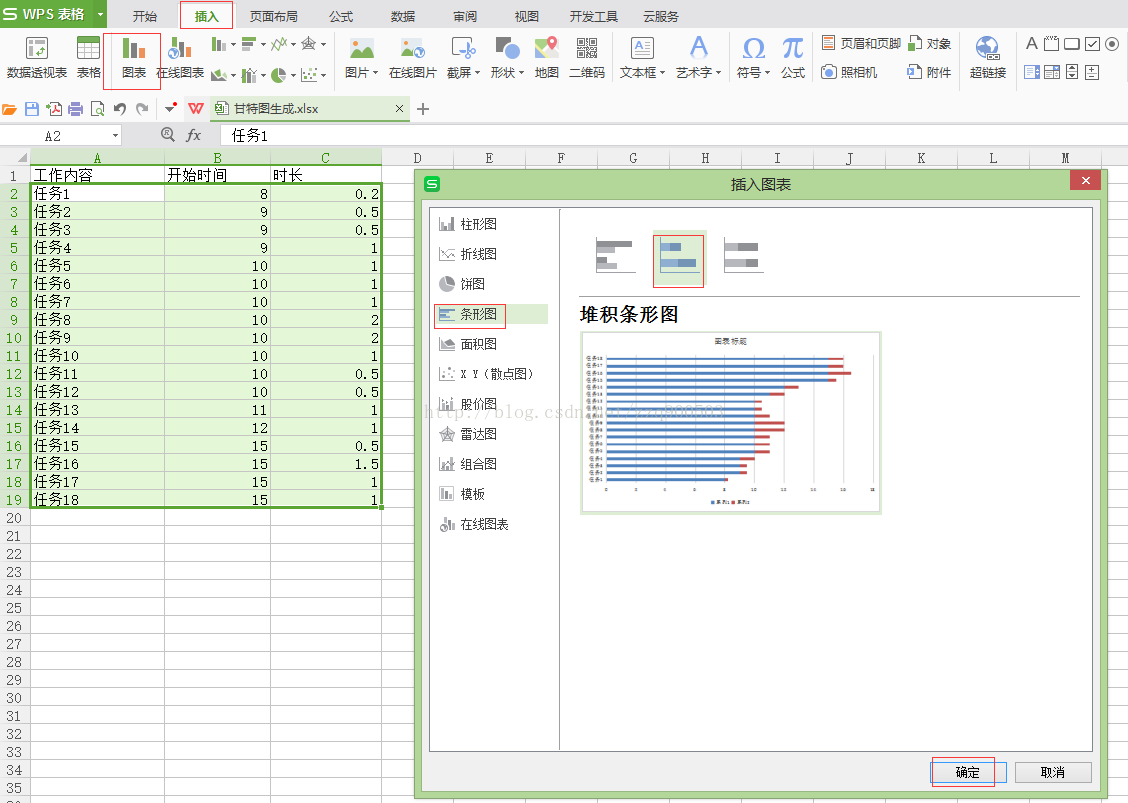Open the Name Box dropdown arrow
Image resolution: width=1128 pixels, height=803 pixels.
(x=115, y=135)
